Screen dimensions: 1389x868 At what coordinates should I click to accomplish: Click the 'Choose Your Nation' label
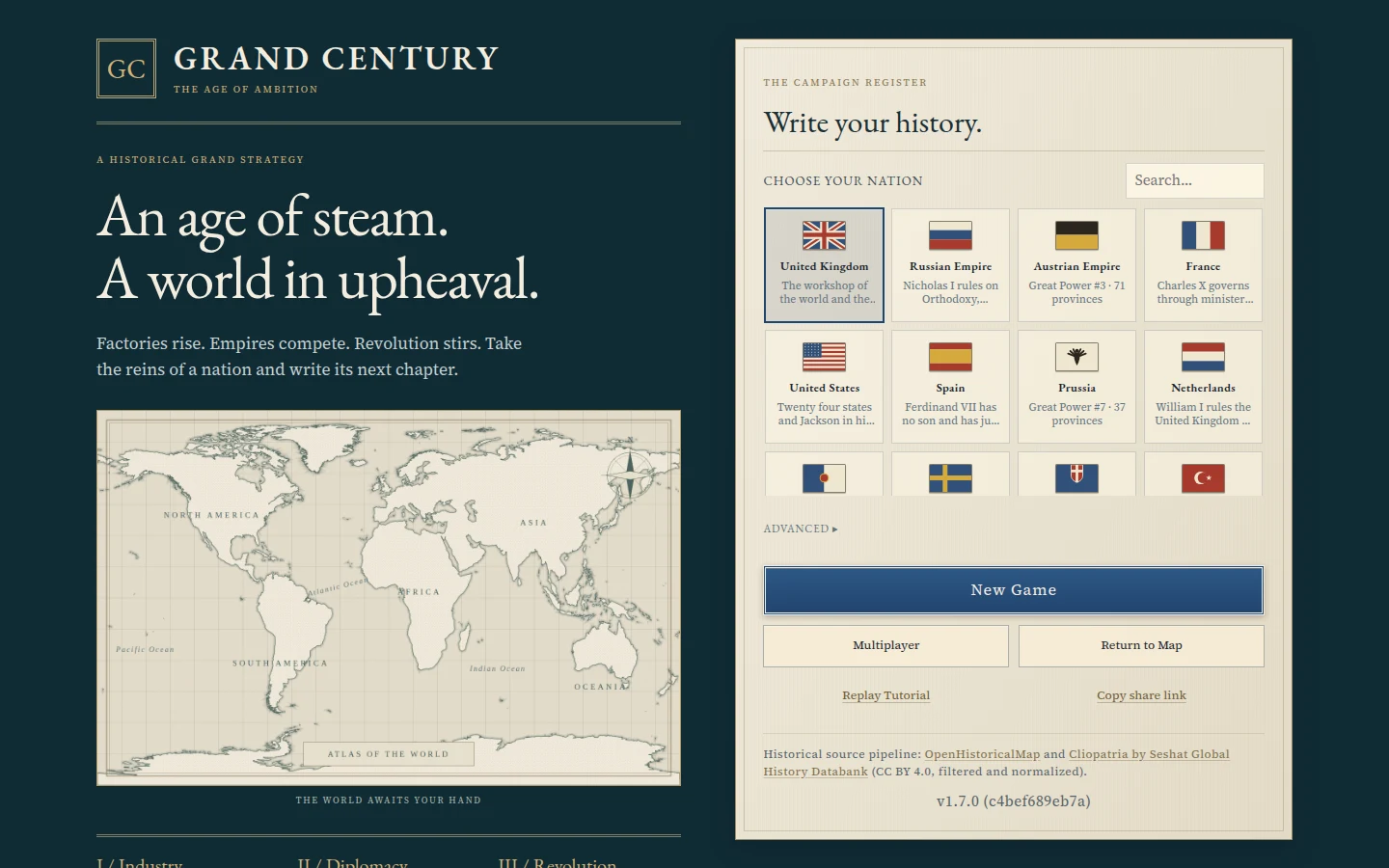(x=843, y=181)
